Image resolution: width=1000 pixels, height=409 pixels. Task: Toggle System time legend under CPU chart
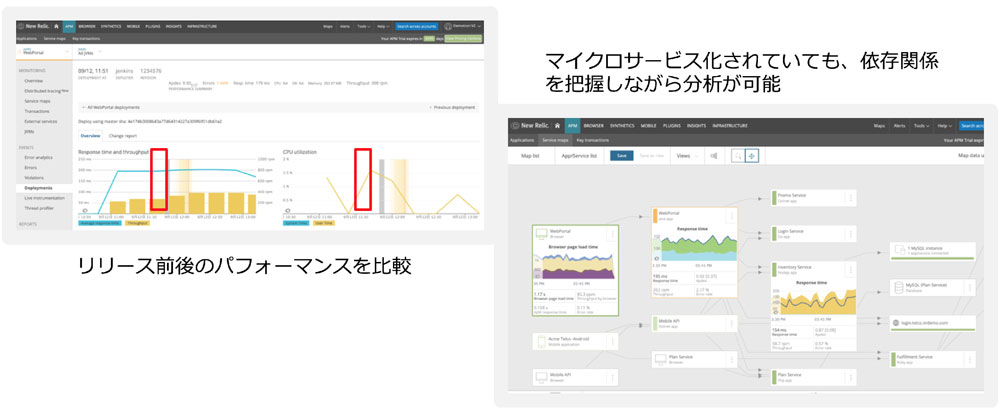point(296,223)
